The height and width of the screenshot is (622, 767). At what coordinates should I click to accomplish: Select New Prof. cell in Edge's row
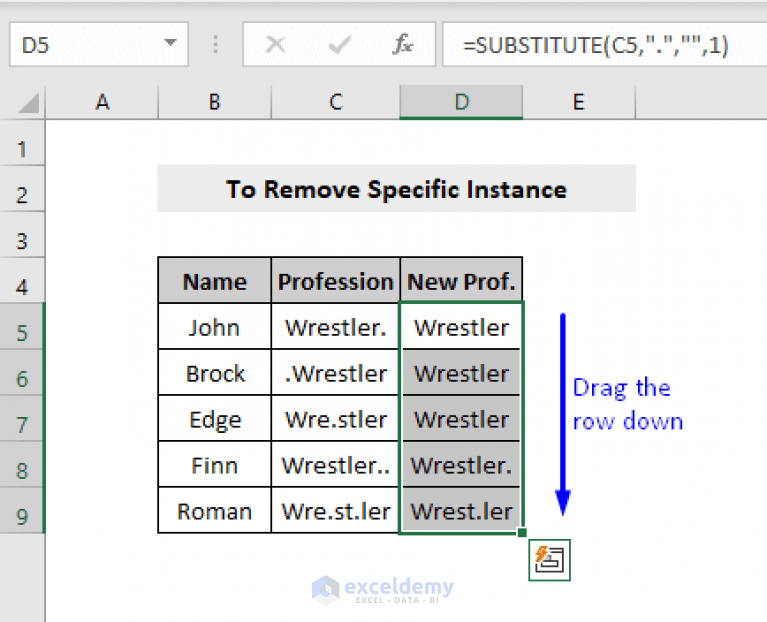click(461, 419)
